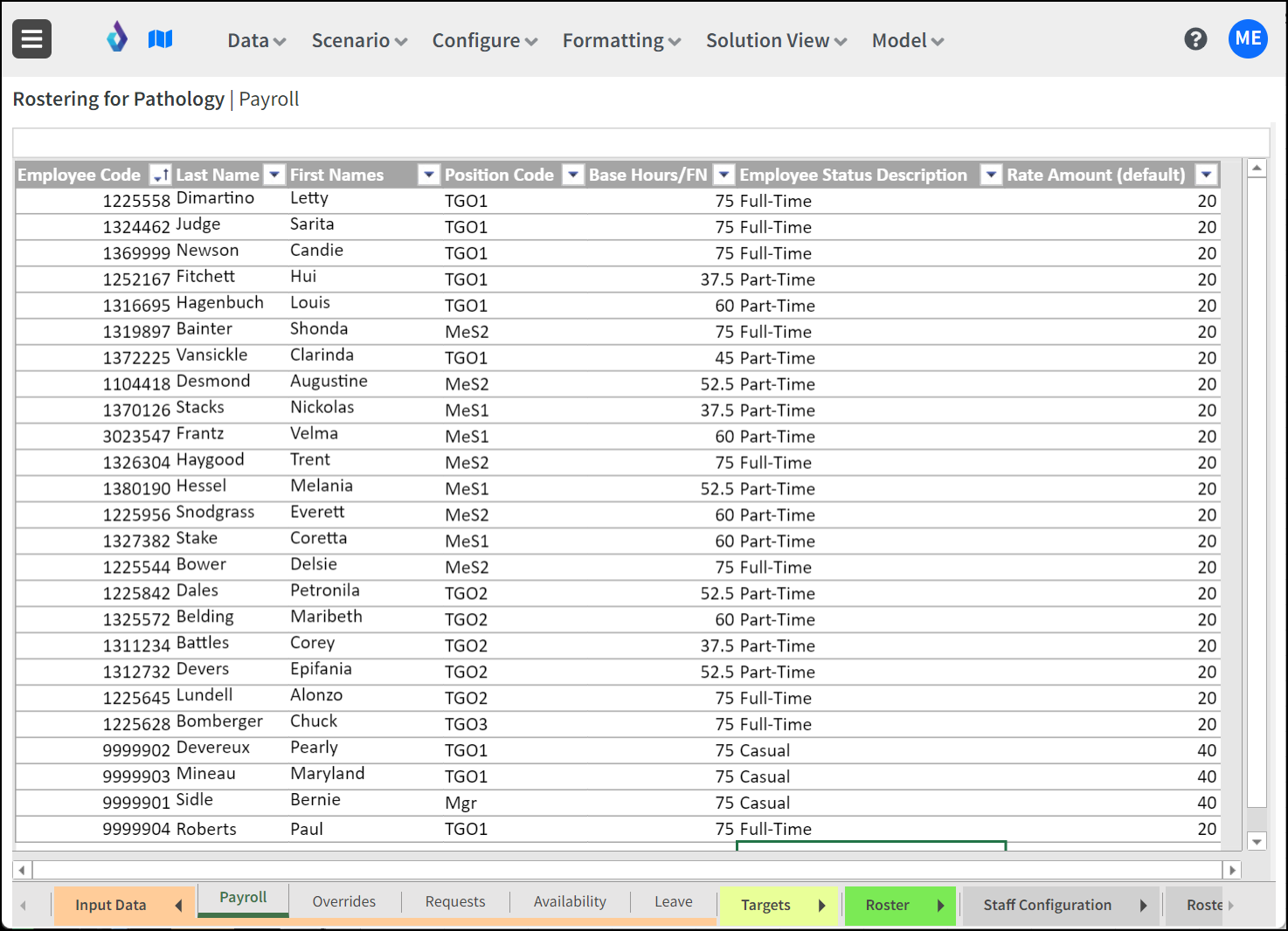Viewport: 1288px width, 931px height.
Task: Select the last name cell Hagenbuch
Action: [231, 304]
